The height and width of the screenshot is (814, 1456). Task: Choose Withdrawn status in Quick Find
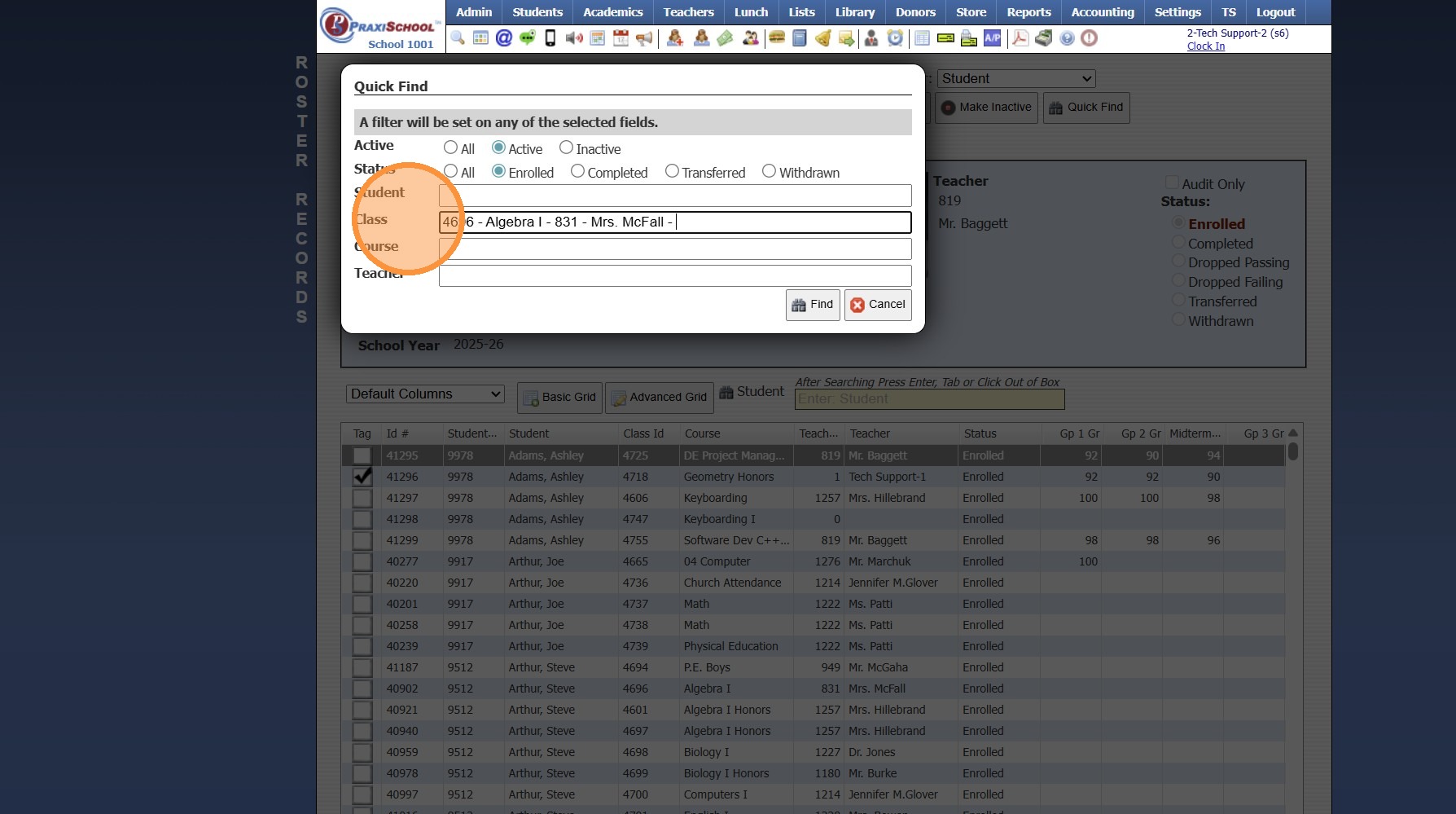tap(769, 171)
